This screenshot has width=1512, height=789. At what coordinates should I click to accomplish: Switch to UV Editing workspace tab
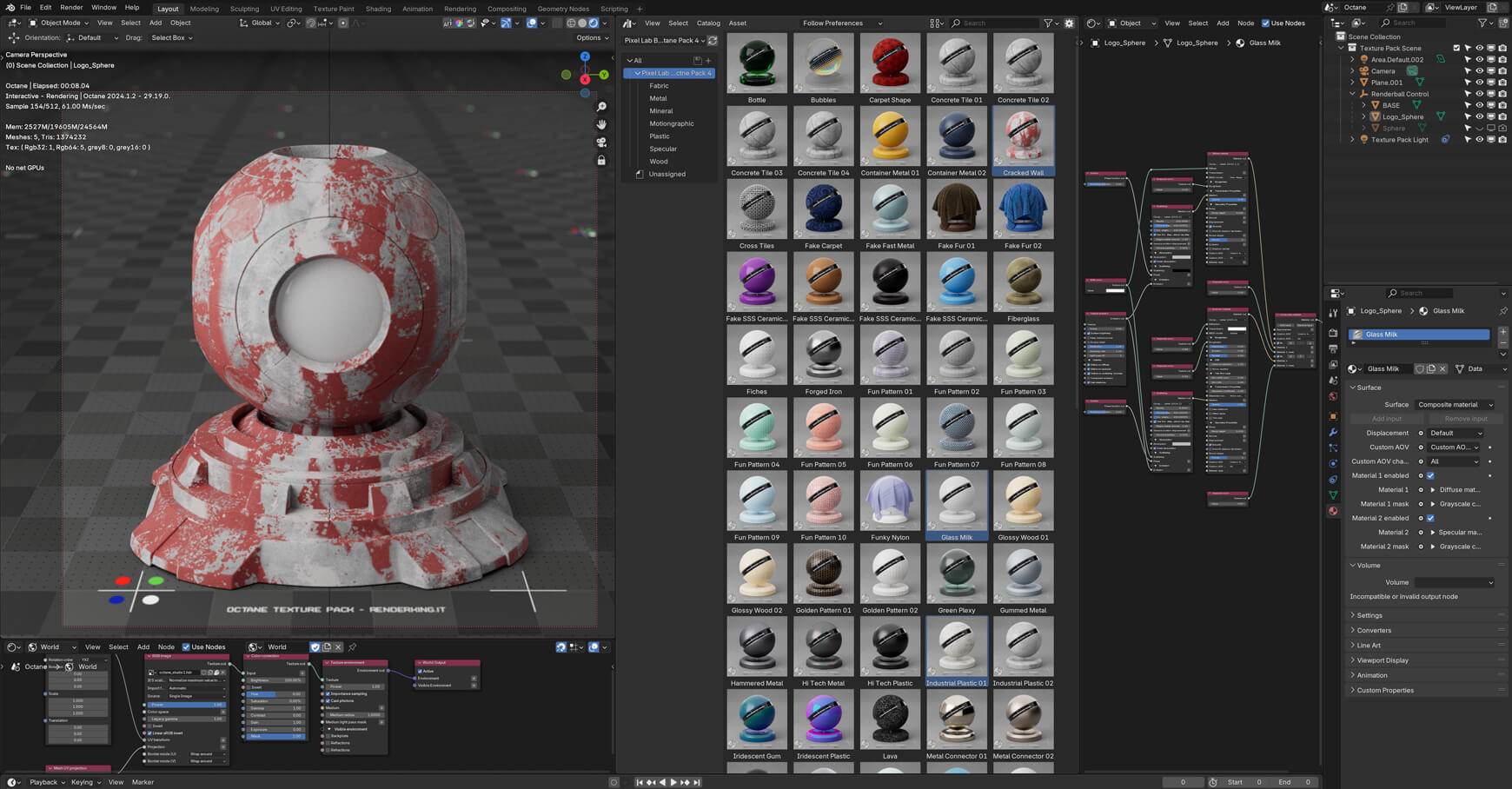click(286, 9)
